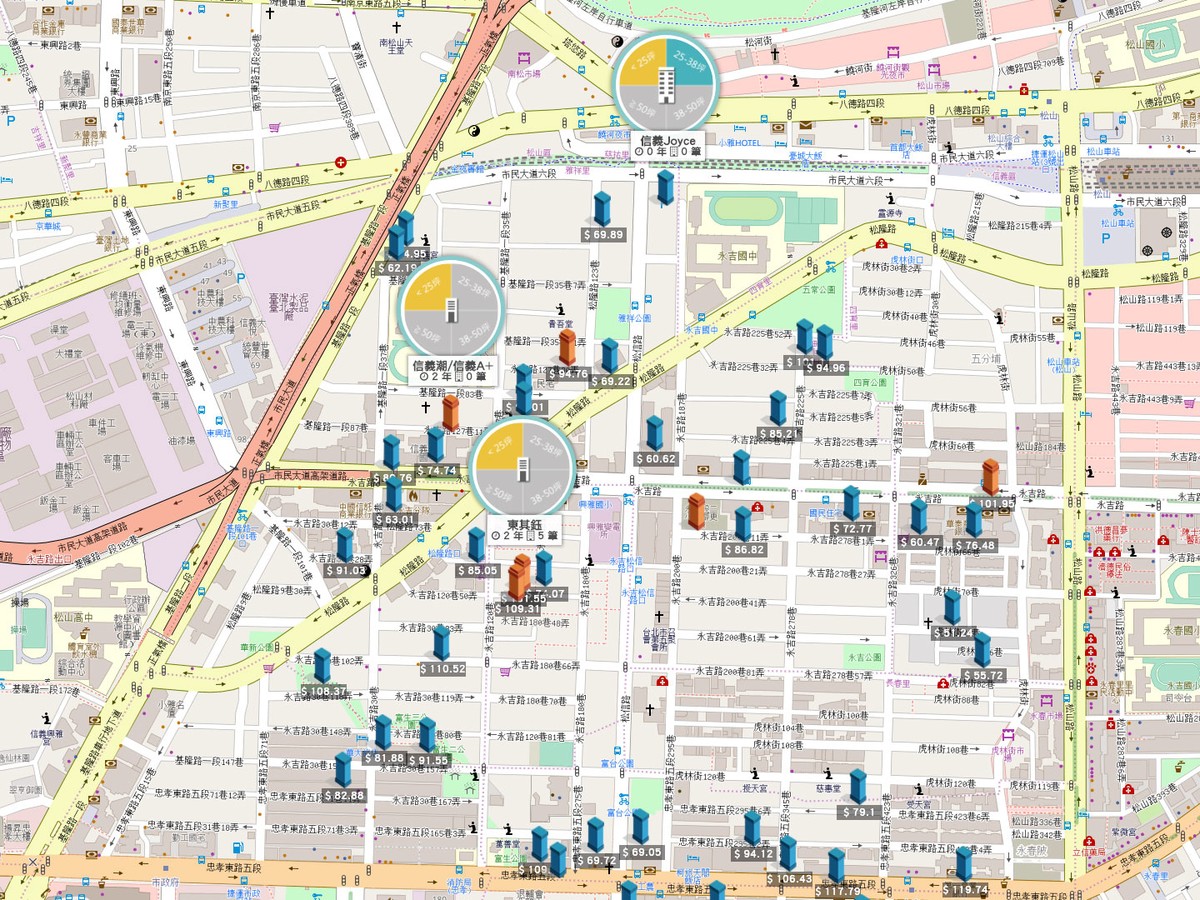Click the blue building marker priced $60.47
The width and height of the screenshot is (1200, 900).
point(919,517)
